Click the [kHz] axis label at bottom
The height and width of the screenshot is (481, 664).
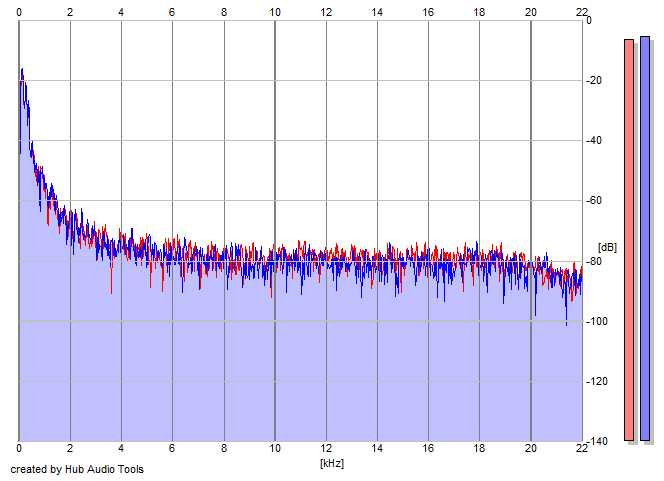[x=332, y=463]
